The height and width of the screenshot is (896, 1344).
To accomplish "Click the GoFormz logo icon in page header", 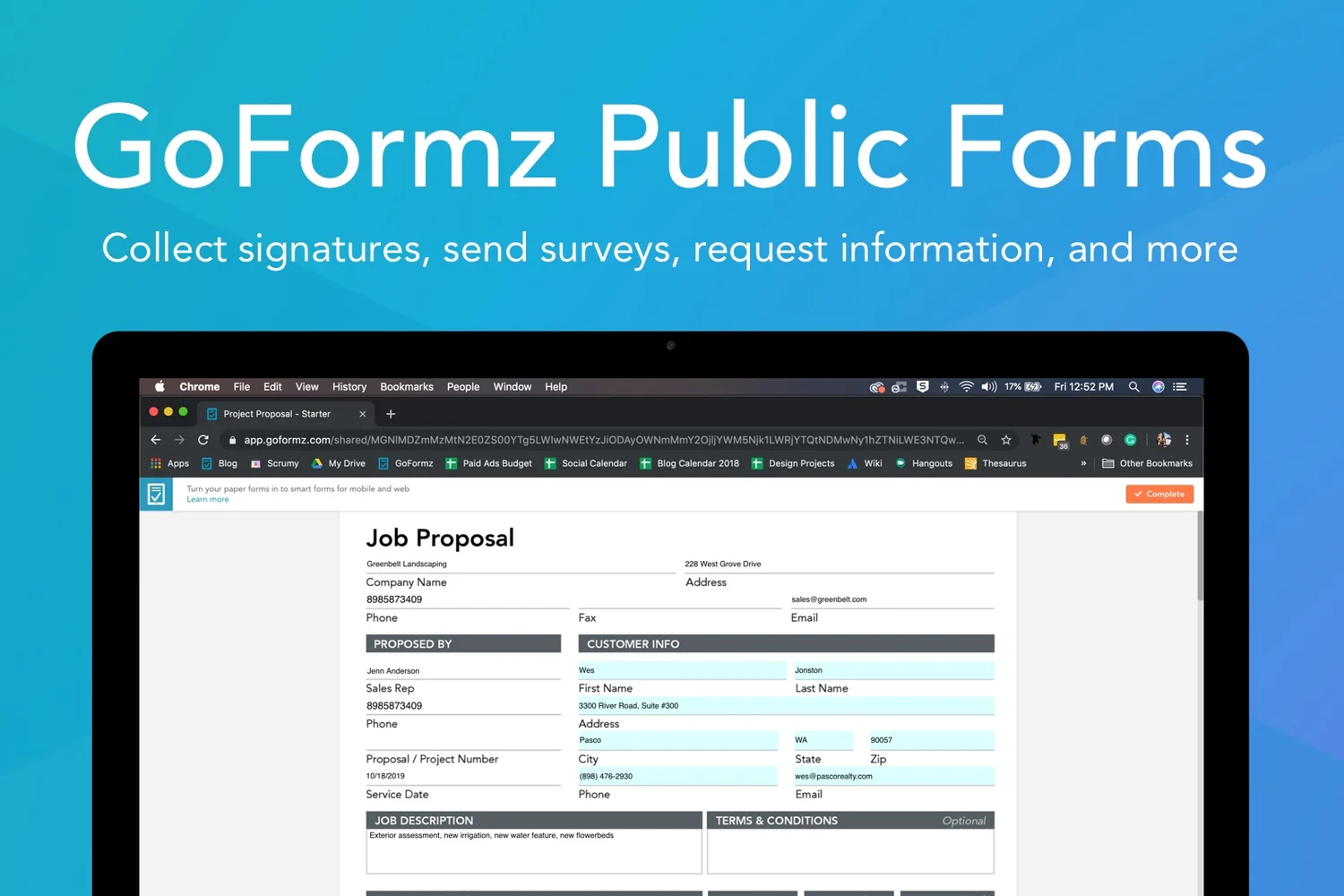I will pyautogui.click(x=156, y=494).
